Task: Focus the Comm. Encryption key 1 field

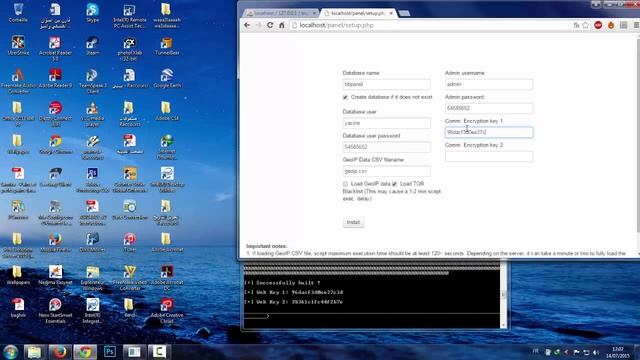Action: click(x=489, y=132)
